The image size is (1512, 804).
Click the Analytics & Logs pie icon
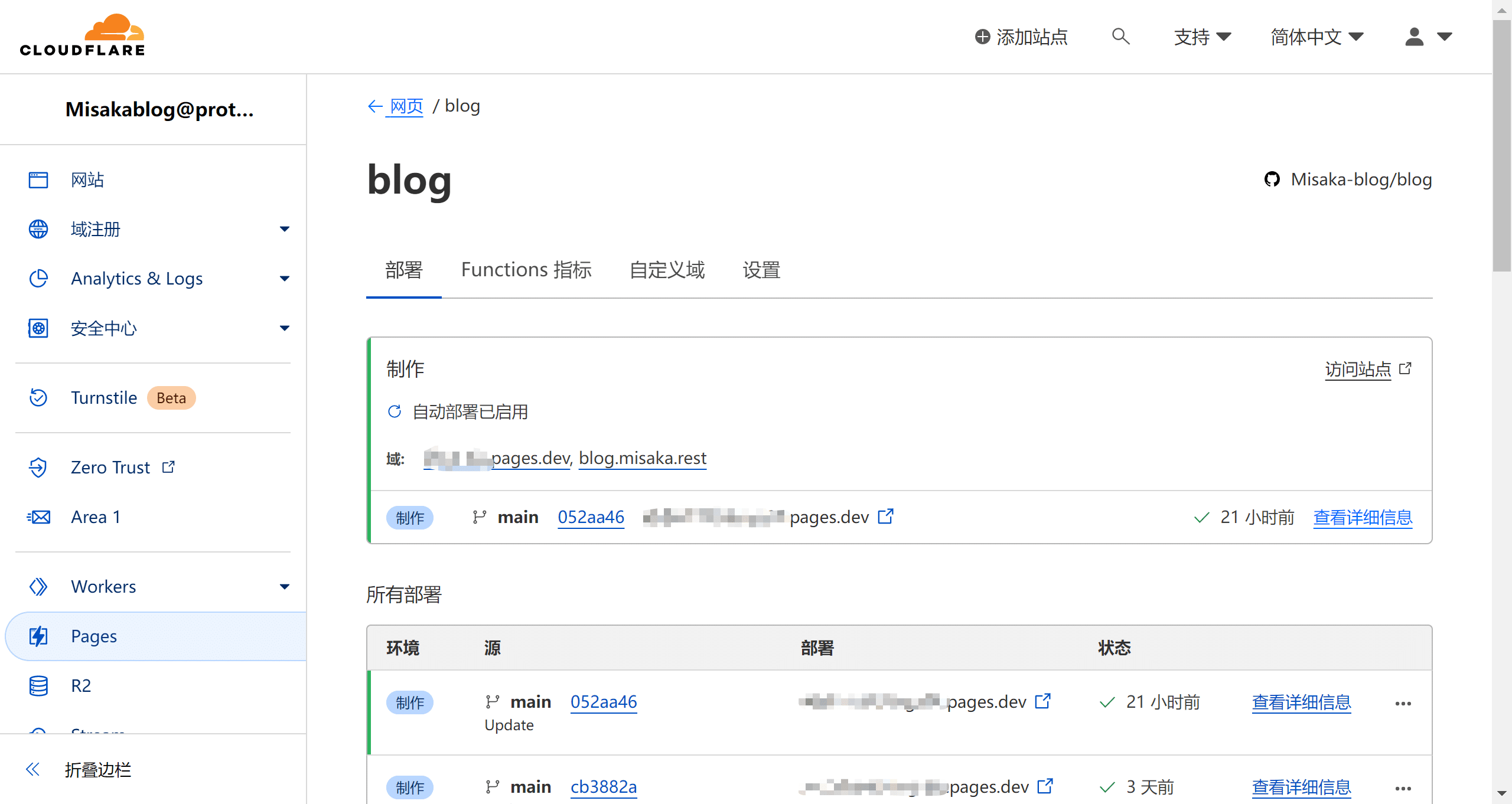(38, 279)
